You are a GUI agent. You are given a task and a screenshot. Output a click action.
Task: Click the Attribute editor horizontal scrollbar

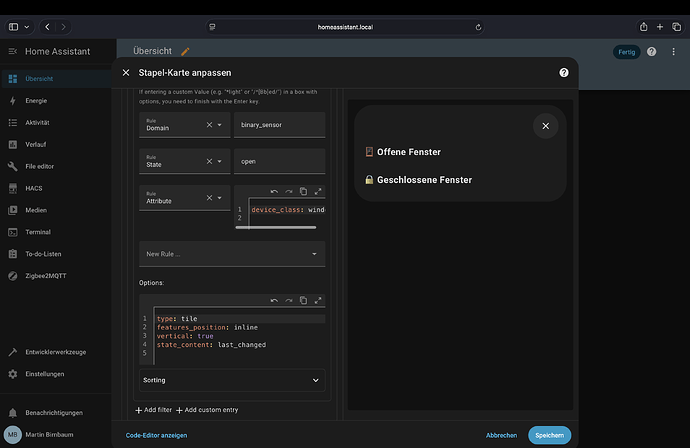[x=276, y=227]
